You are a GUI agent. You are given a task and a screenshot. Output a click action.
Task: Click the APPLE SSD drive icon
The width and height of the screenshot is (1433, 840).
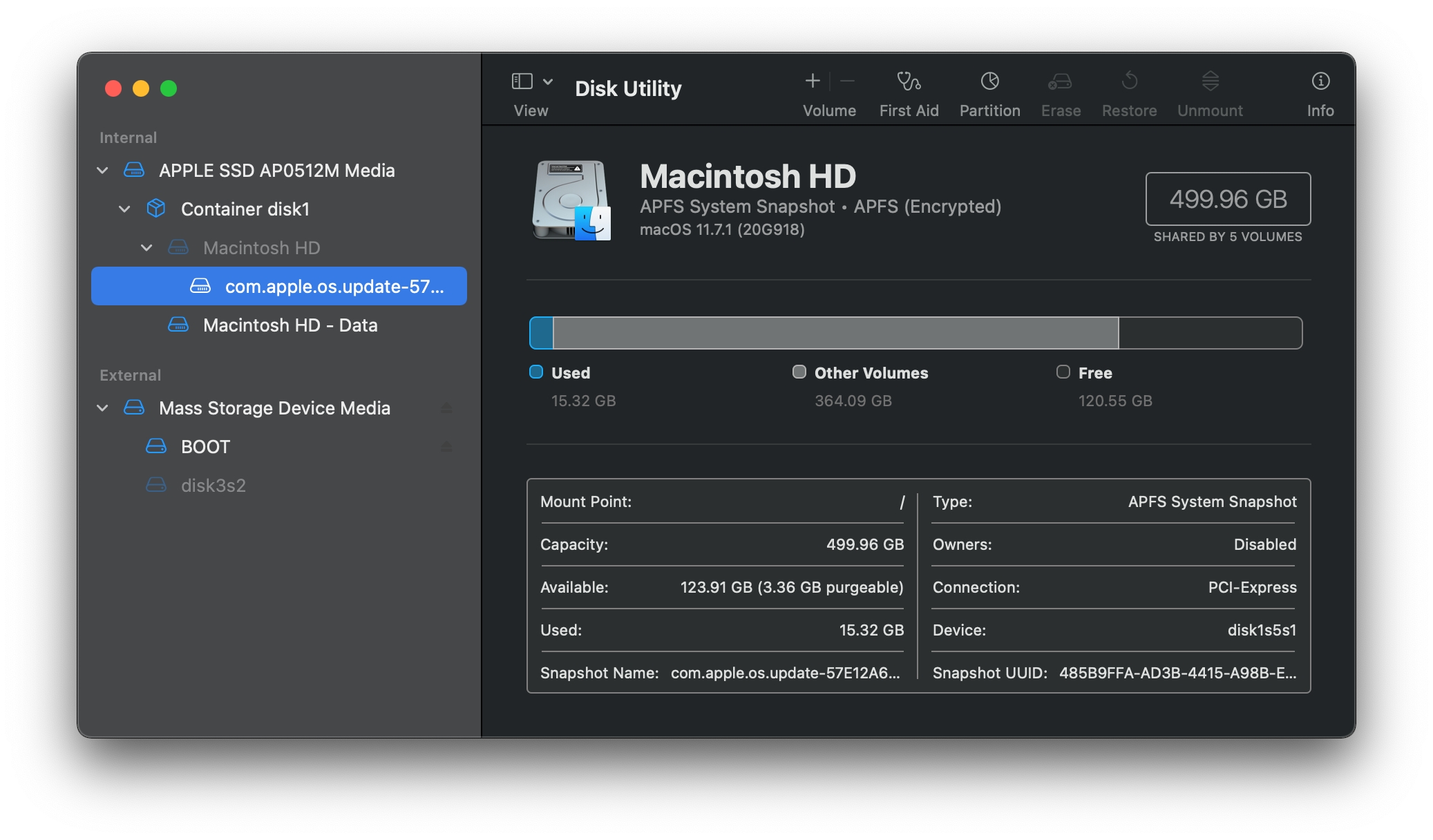pos(134,171)
